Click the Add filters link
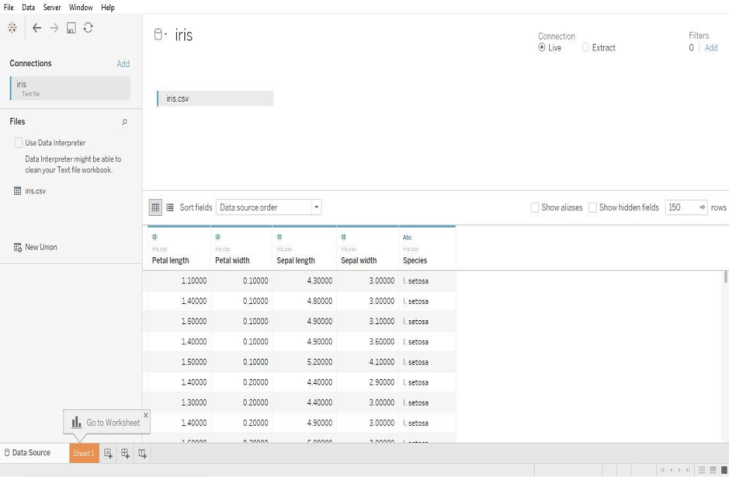This screenshot has width=729, height=477. [711, 48]
